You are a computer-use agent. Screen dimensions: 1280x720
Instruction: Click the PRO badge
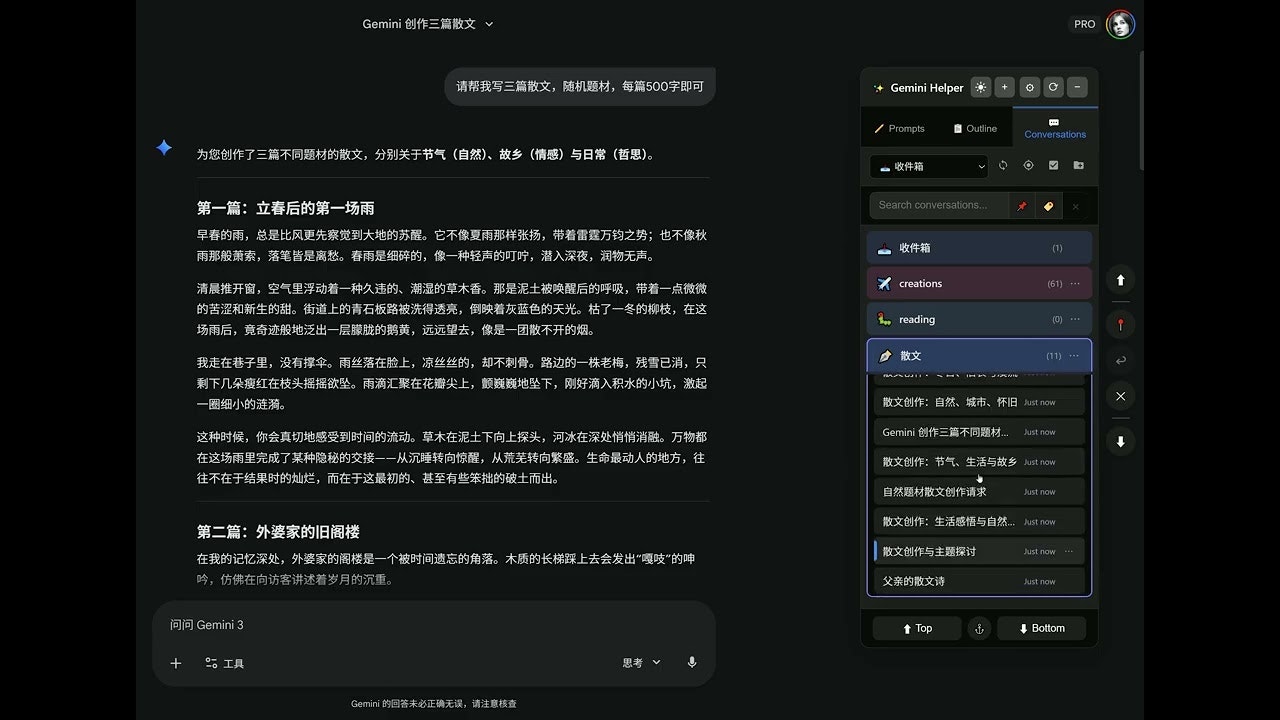pos(1085,24)
